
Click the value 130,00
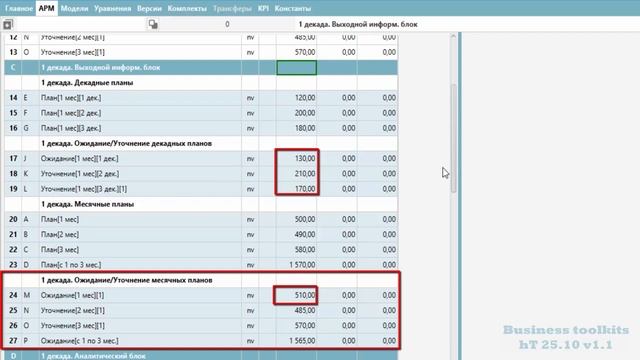(x=305, y=159)
